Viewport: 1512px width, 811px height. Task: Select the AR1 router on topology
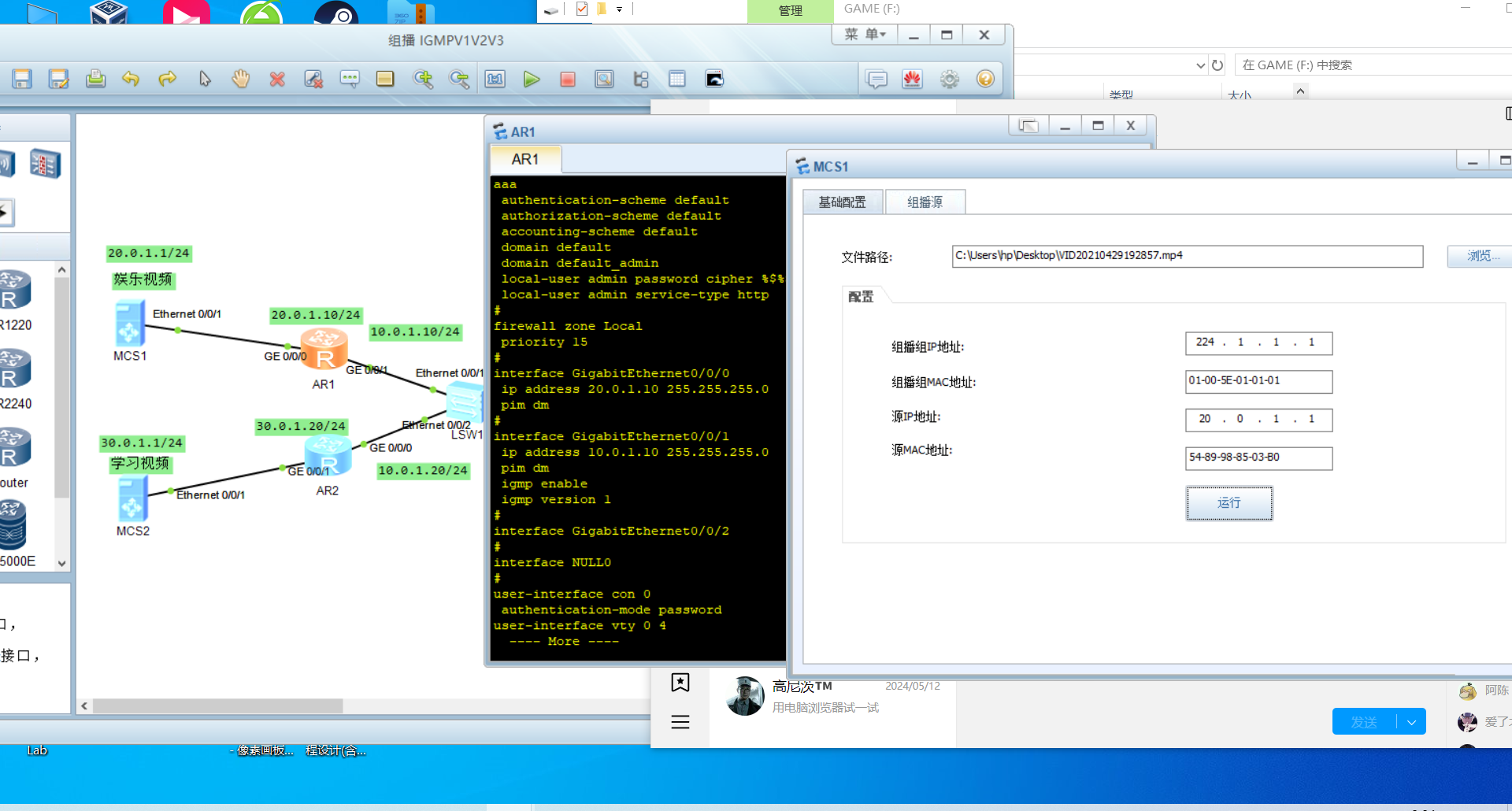(x=324, y=349)
